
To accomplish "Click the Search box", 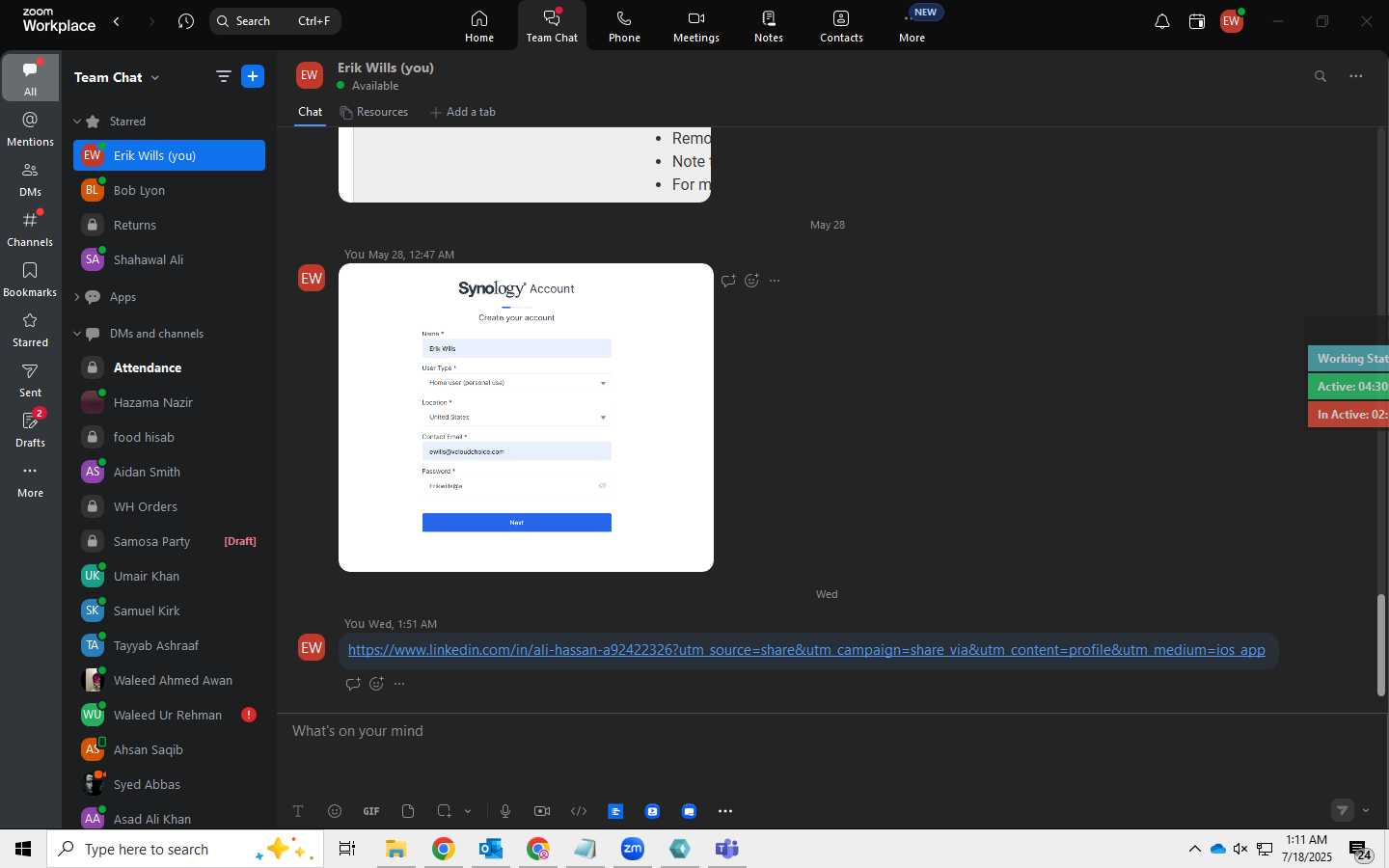I will (276, 21).
